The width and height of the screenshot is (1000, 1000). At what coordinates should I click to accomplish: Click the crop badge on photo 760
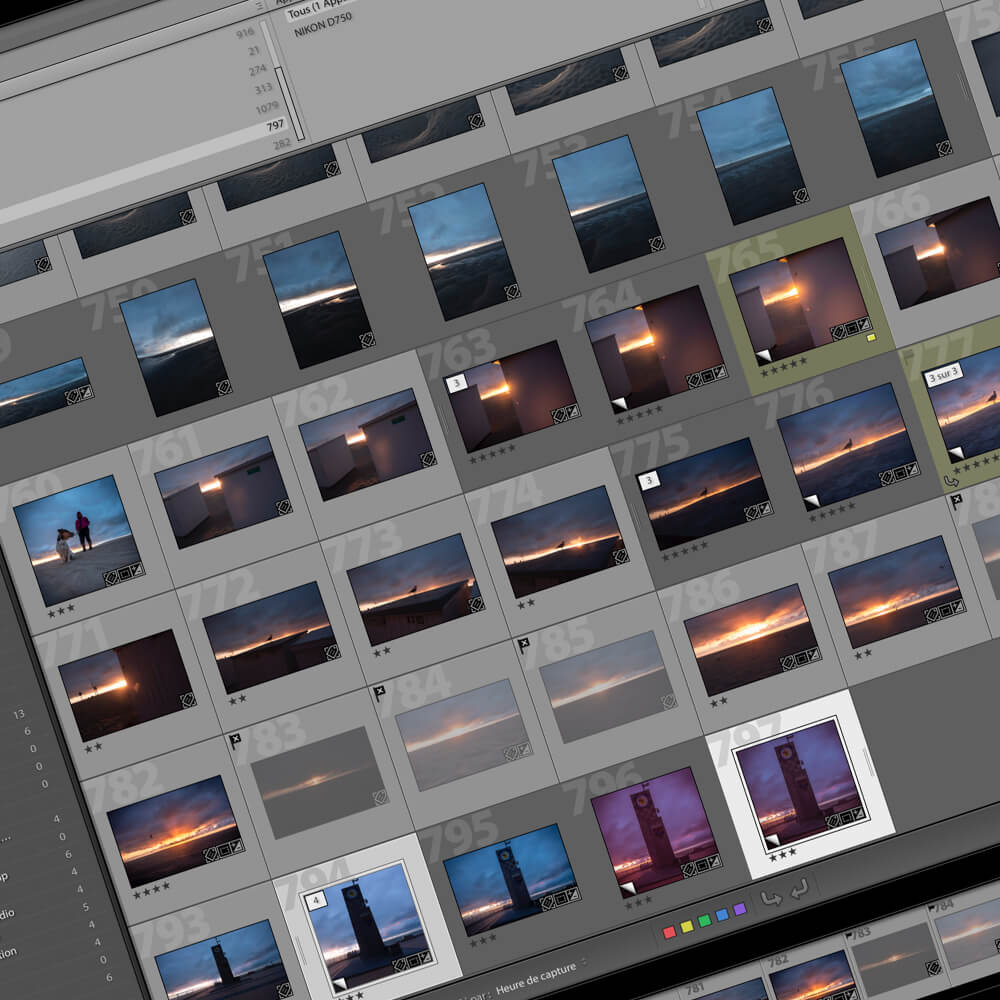click(x=124, y=575)
